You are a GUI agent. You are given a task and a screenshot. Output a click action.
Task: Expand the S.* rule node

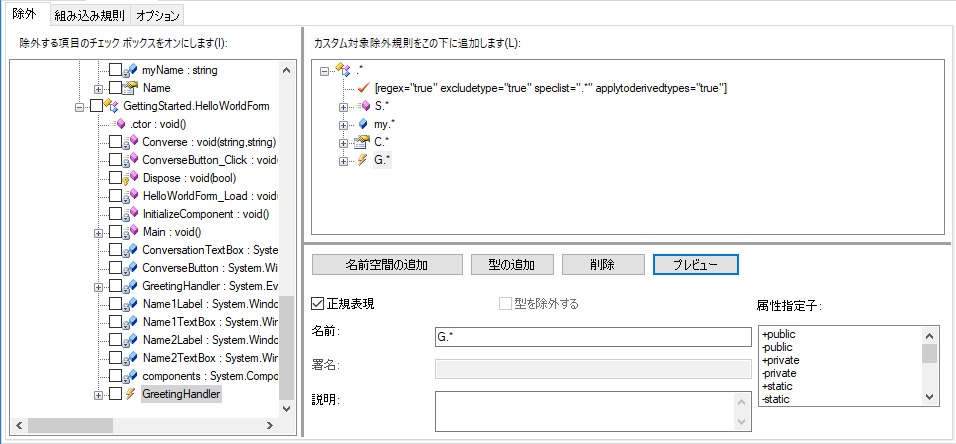pos(343,107)
